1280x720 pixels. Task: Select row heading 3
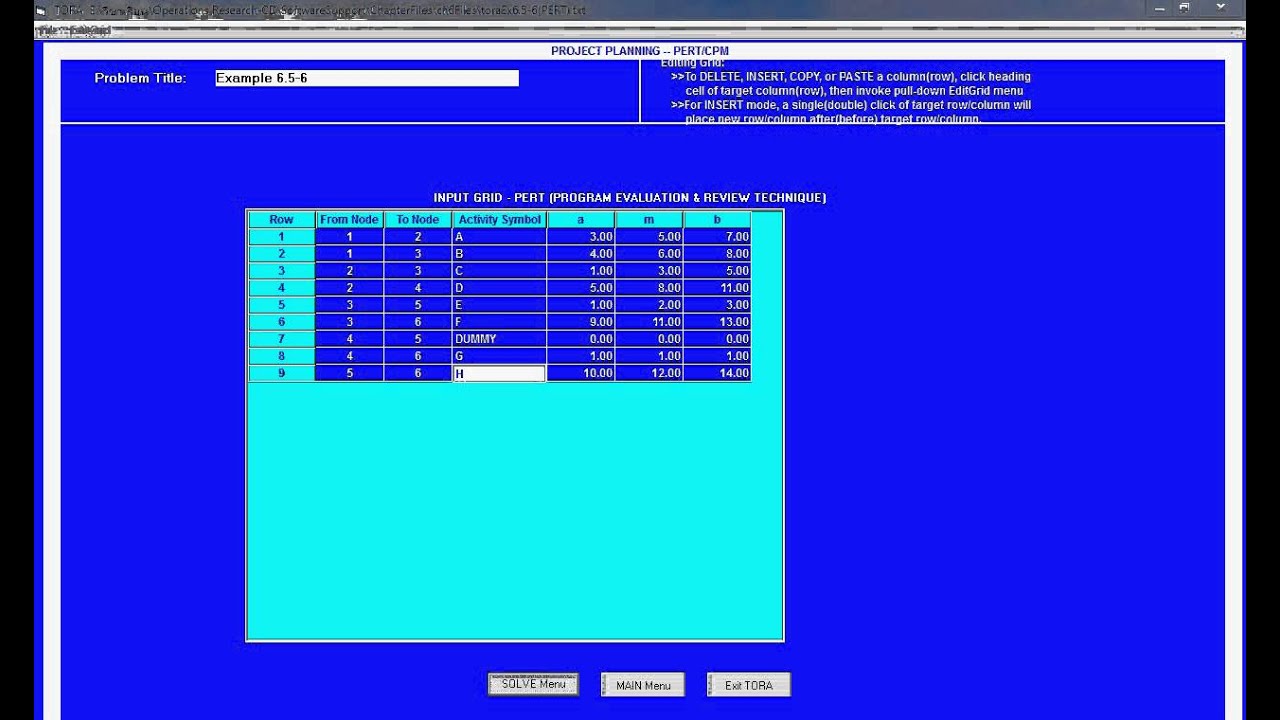point(281,271)
